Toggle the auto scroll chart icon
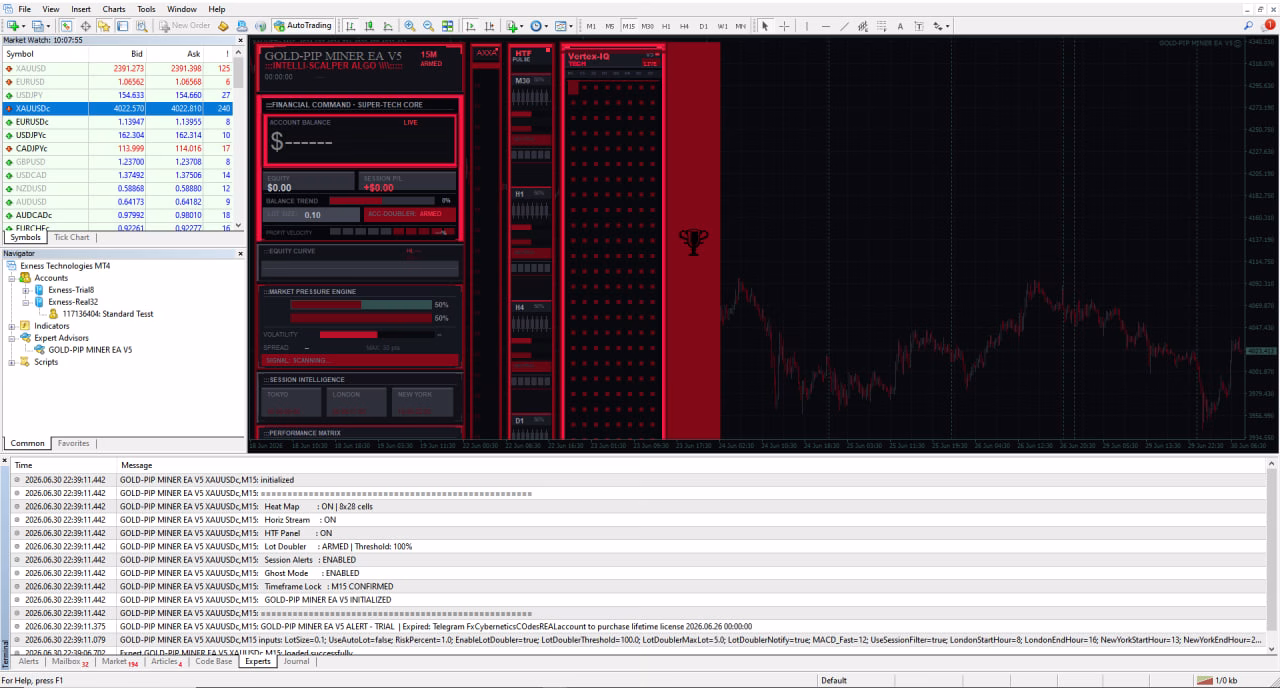The height and width of the screenshot is (688, 1280). (470, 25)
